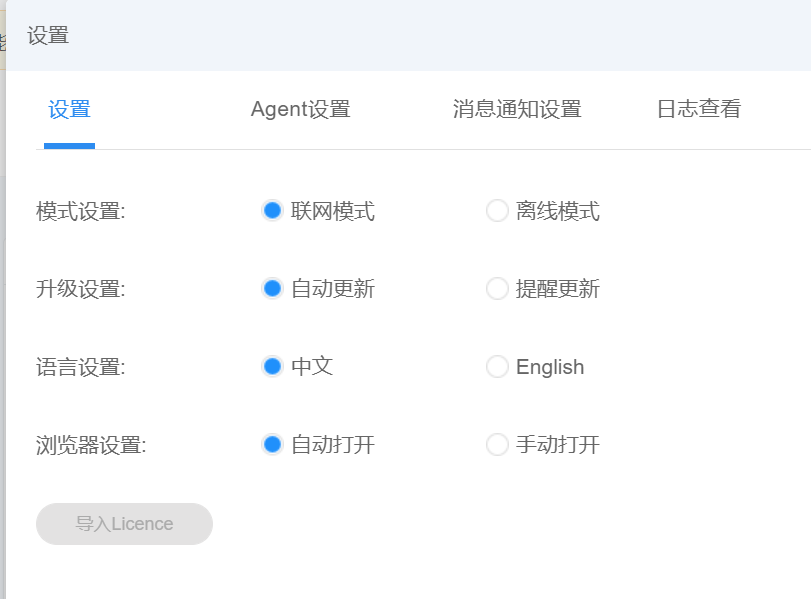Image resolution: width=811 pixels, height=599 pixels.
Task: Click the 语言设置 row label
Action: pyautogui.click(x=81, y=367)
